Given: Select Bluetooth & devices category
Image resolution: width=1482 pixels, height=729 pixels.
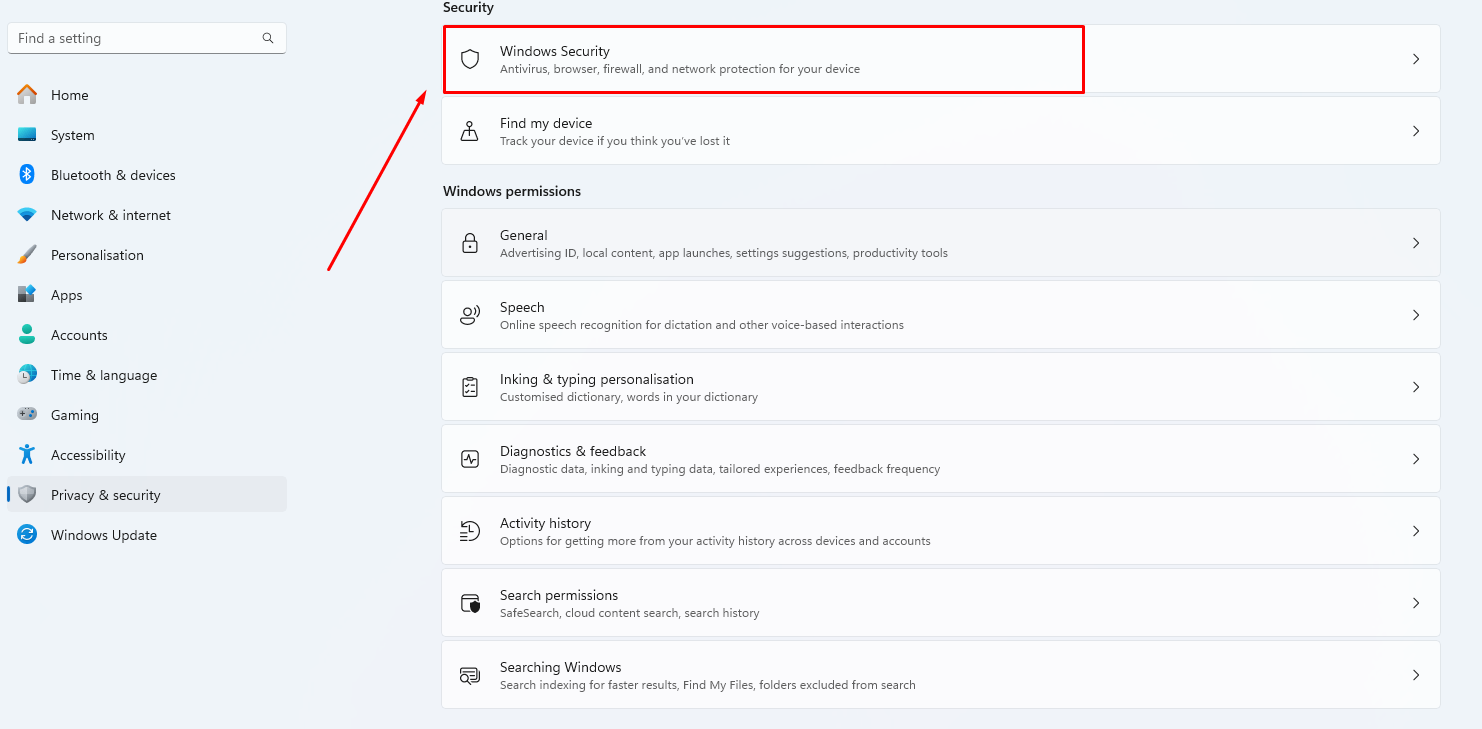Looking at the screenshot, I should (147, 175).
